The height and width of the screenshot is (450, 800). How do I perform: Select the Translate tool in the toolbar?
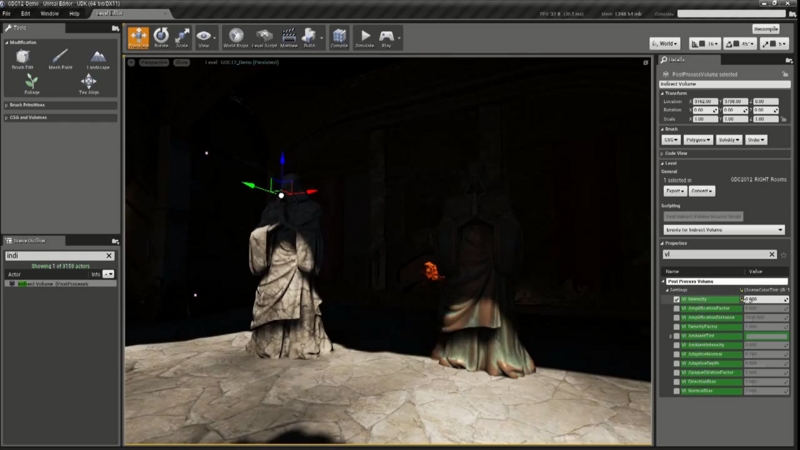(138, 38)
